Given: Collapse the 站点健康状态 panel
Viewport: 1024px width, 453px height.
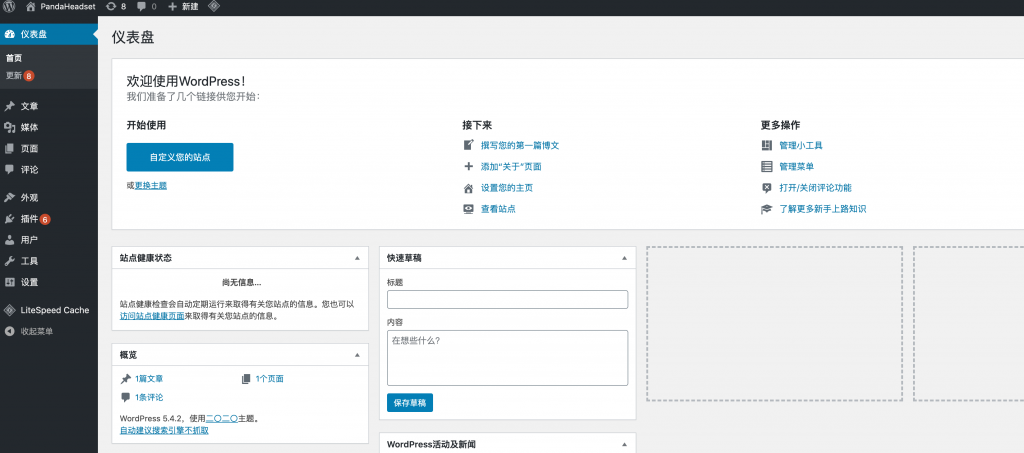Looking at the screenshot, I should [x=357, y=258].
